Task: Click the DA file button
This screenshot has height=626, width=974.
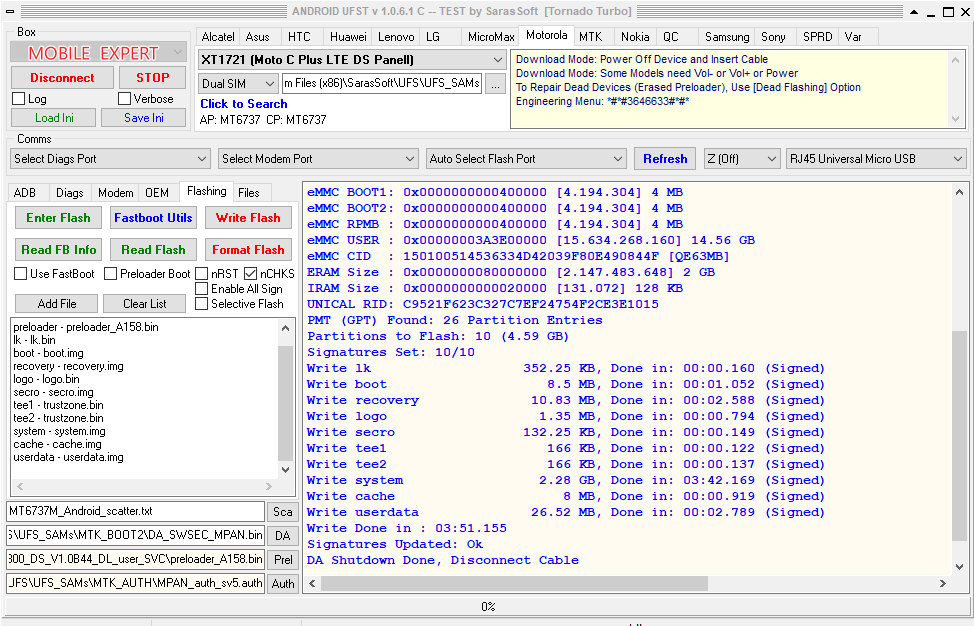Action: click(x=283, y=535)
